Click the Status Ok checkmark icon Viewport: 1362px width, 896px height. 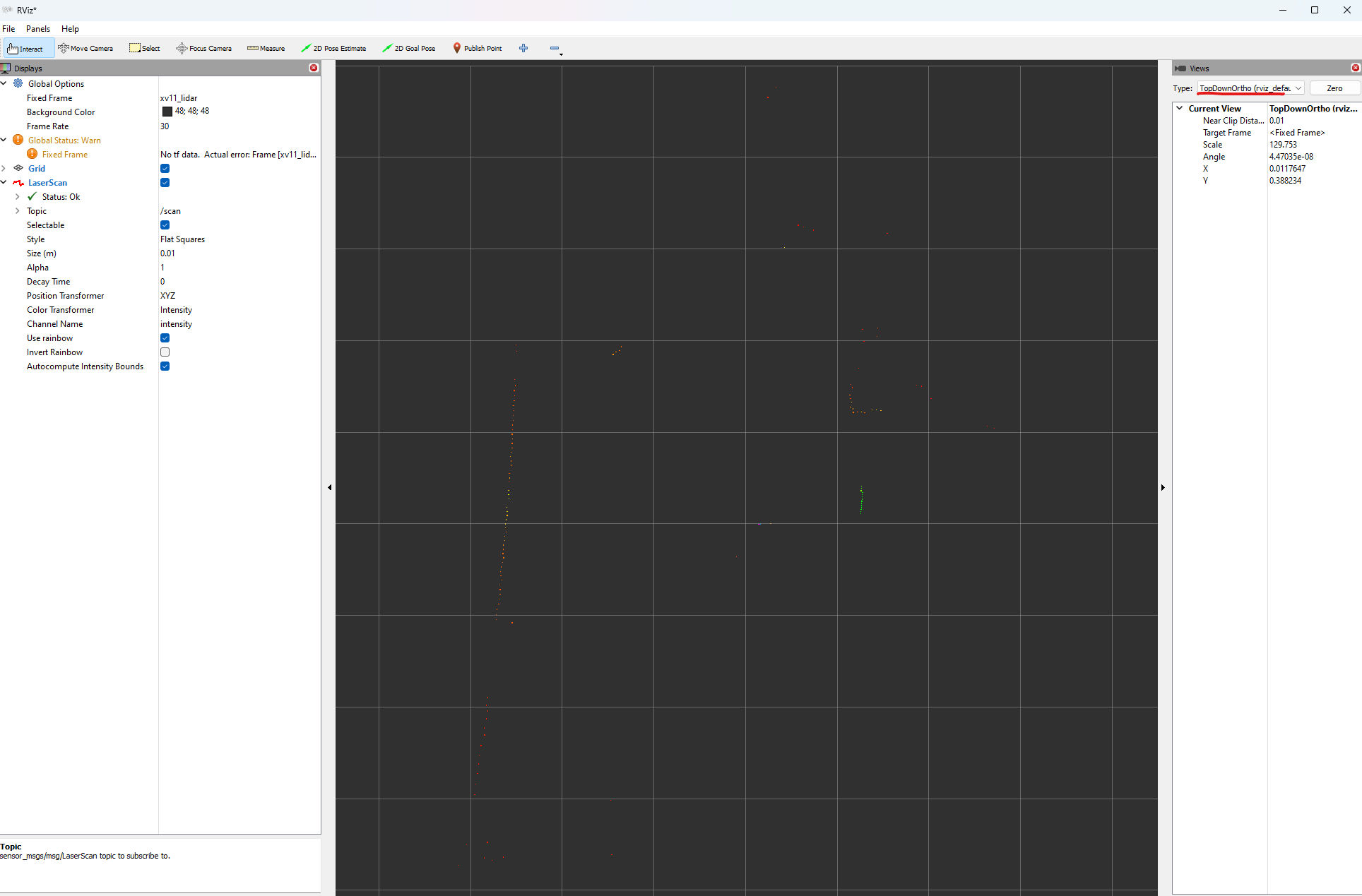click(x=32, y=196)
